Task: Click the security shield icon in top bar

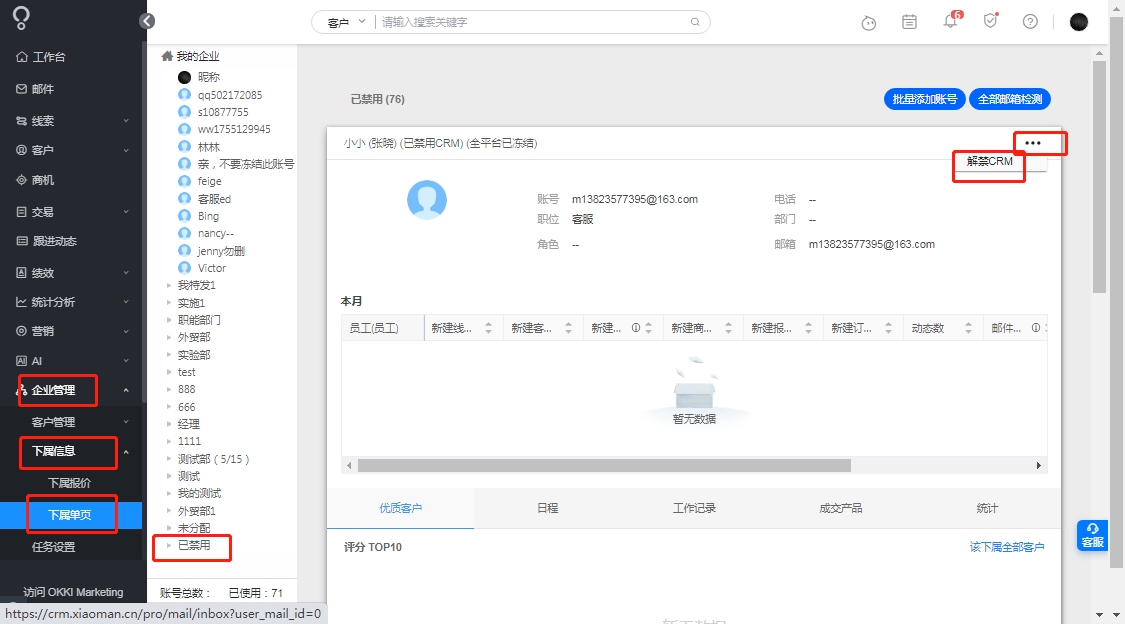Action: pos(990,20)
